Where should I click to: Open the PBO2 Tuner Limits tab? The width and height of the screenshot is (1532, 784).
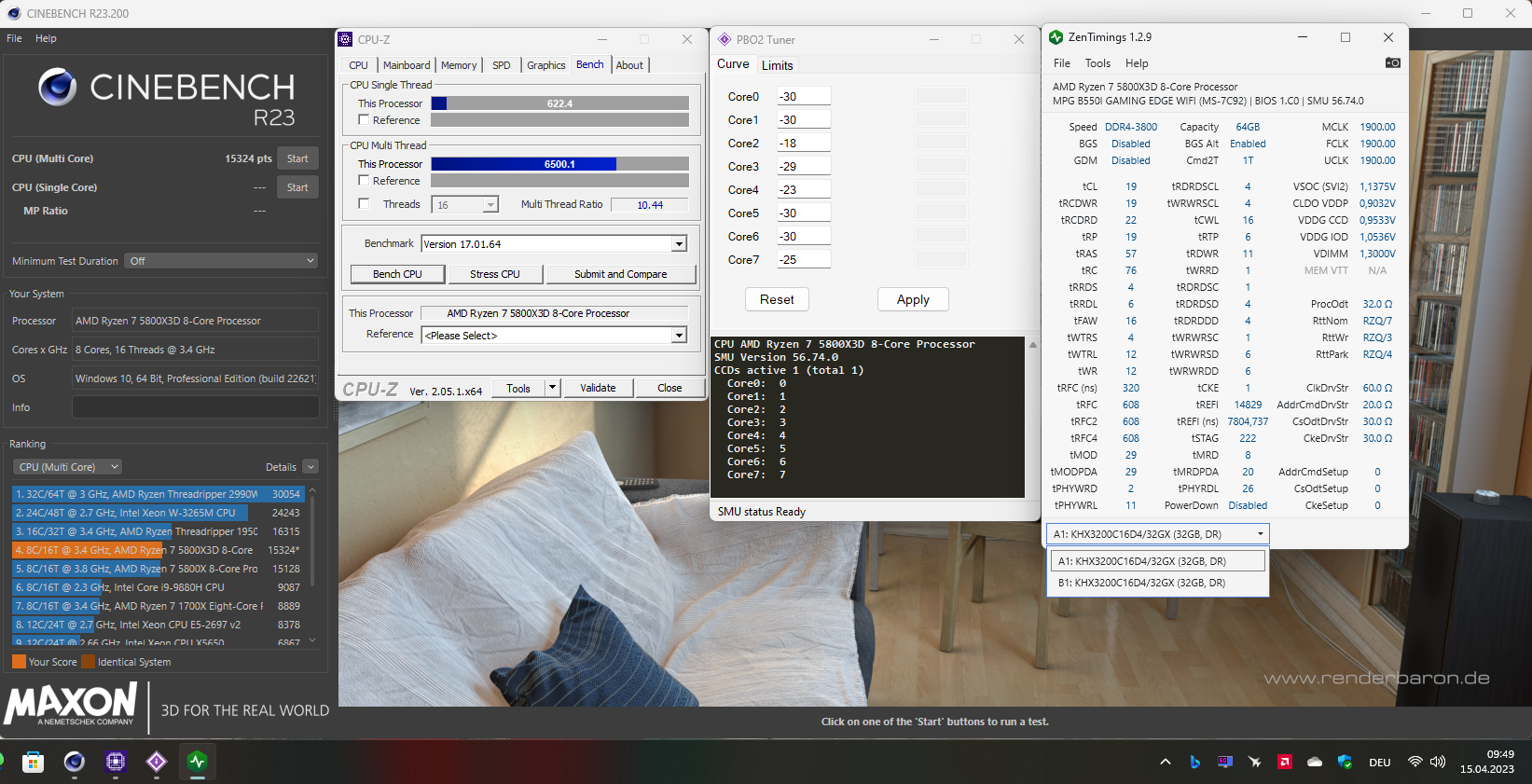tap(777, 65)
